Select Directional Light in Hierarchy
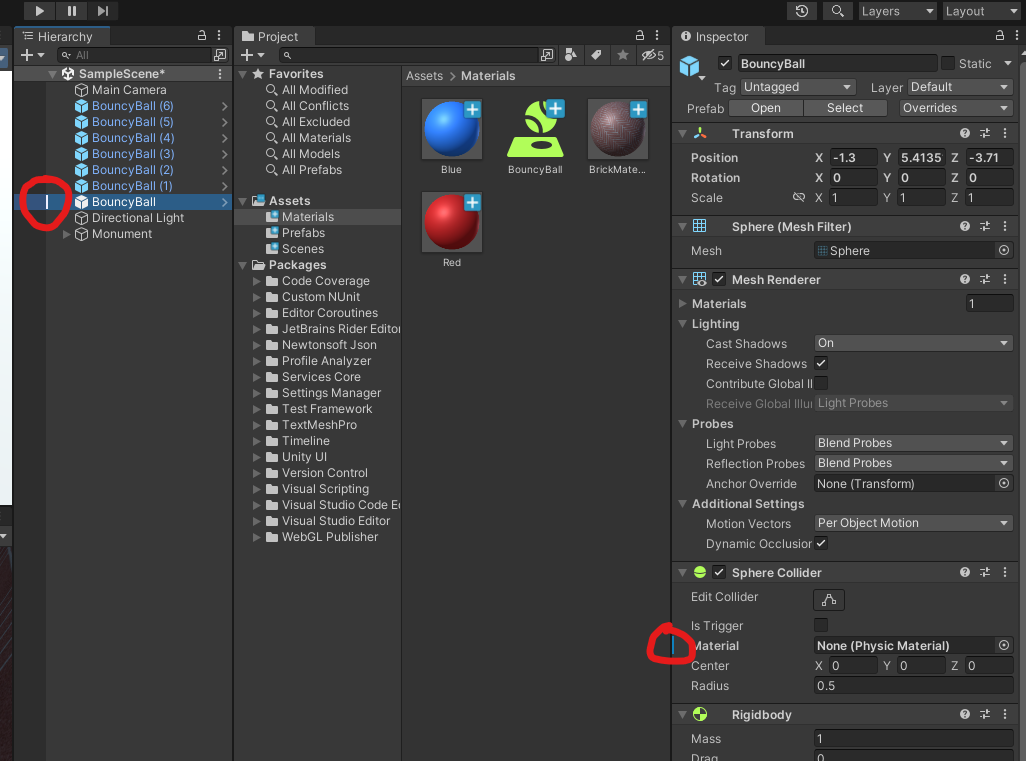The height and width of the screenshot is (761, 1026). coord(137,218)
